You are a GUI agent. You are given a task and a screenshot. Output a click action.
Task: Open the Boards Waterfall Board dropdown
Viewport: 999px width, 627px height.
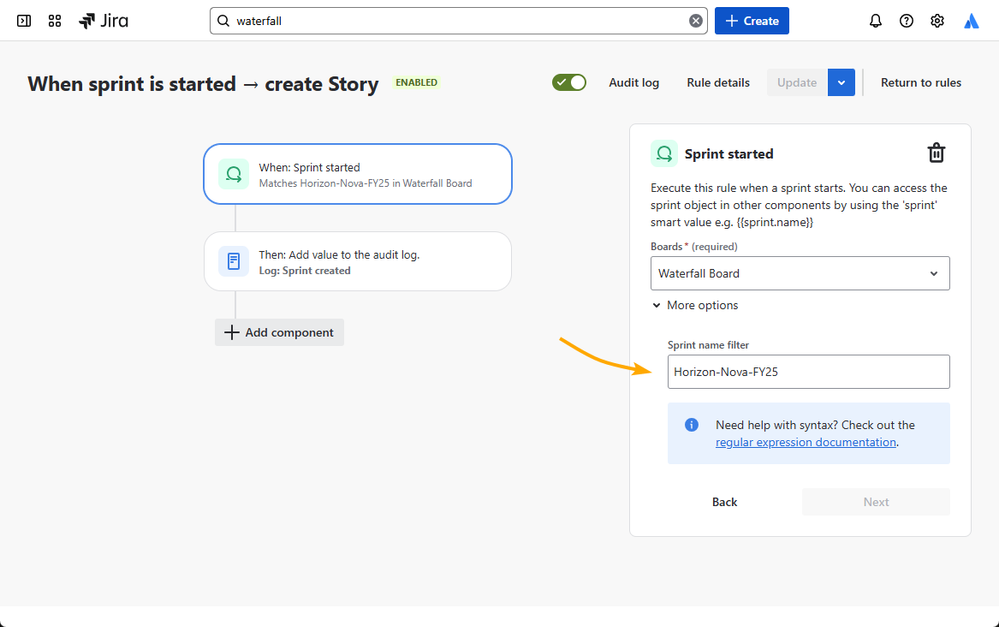click(x=800, y=273)
